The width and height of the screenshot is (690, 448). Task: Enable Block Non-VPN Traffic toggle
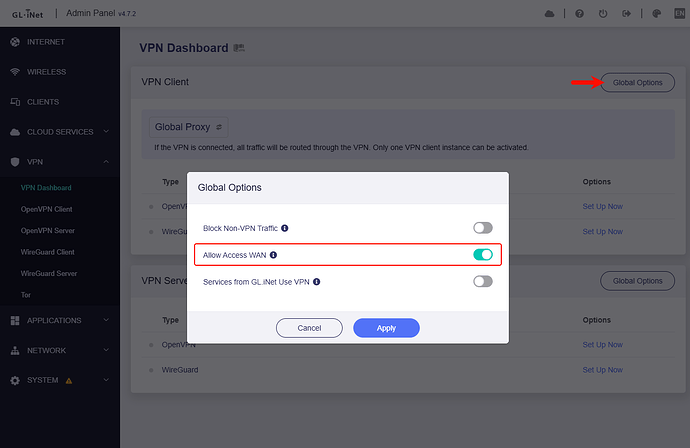tap(483, 228)
